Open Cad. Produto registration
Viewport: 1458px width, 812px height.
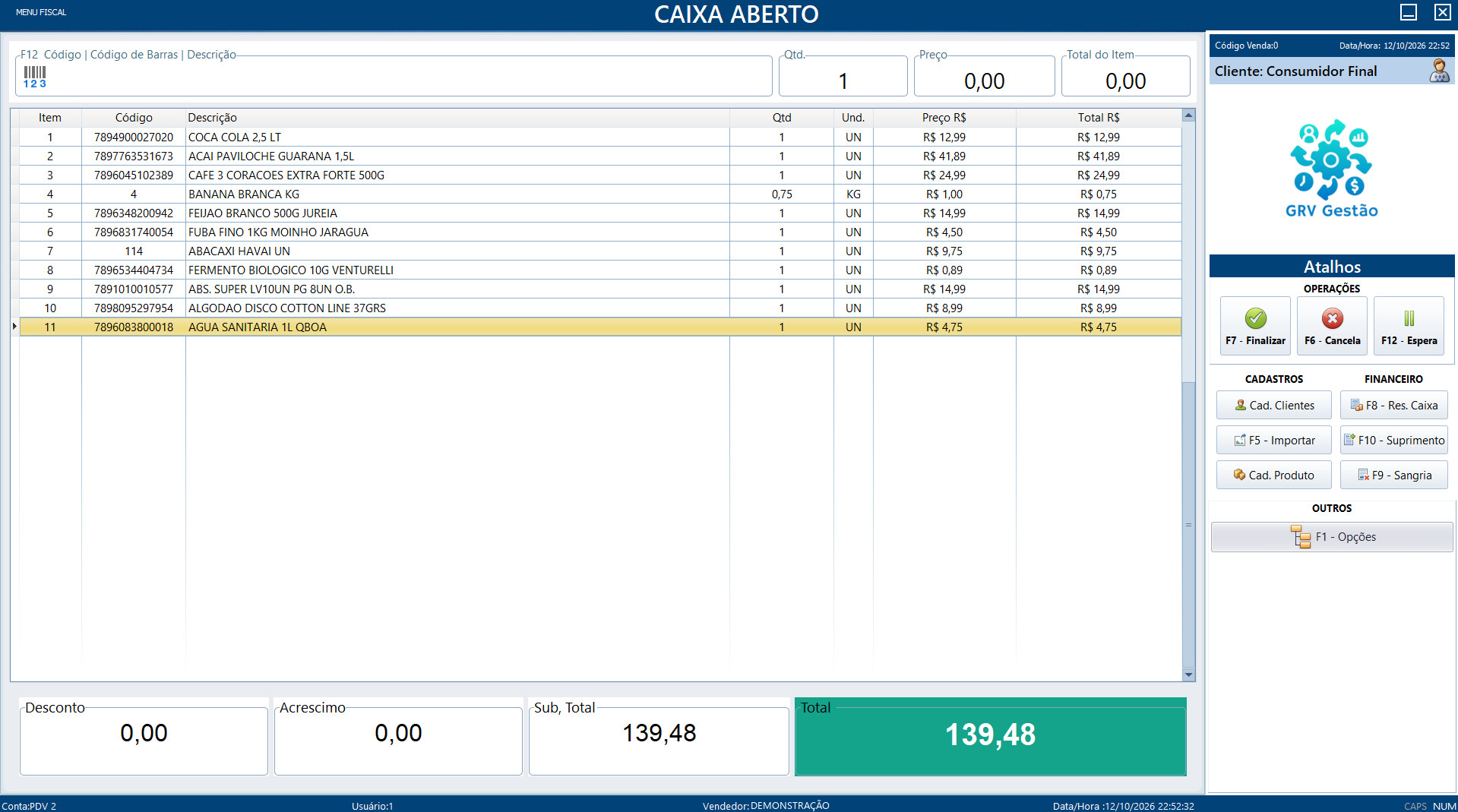(x=1274, y=476)
